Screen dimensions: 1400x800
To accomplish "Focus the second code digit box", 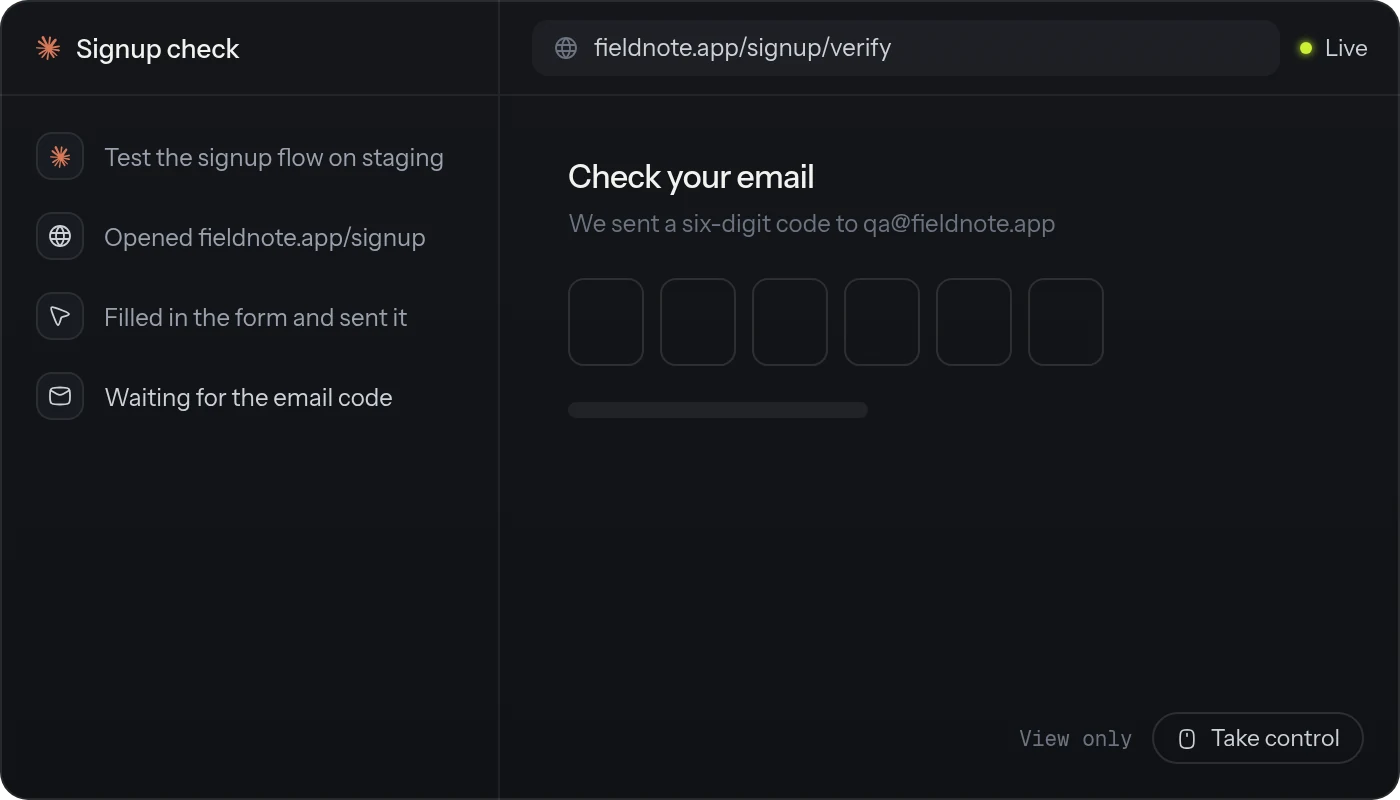I will click(x=698, y=322).
